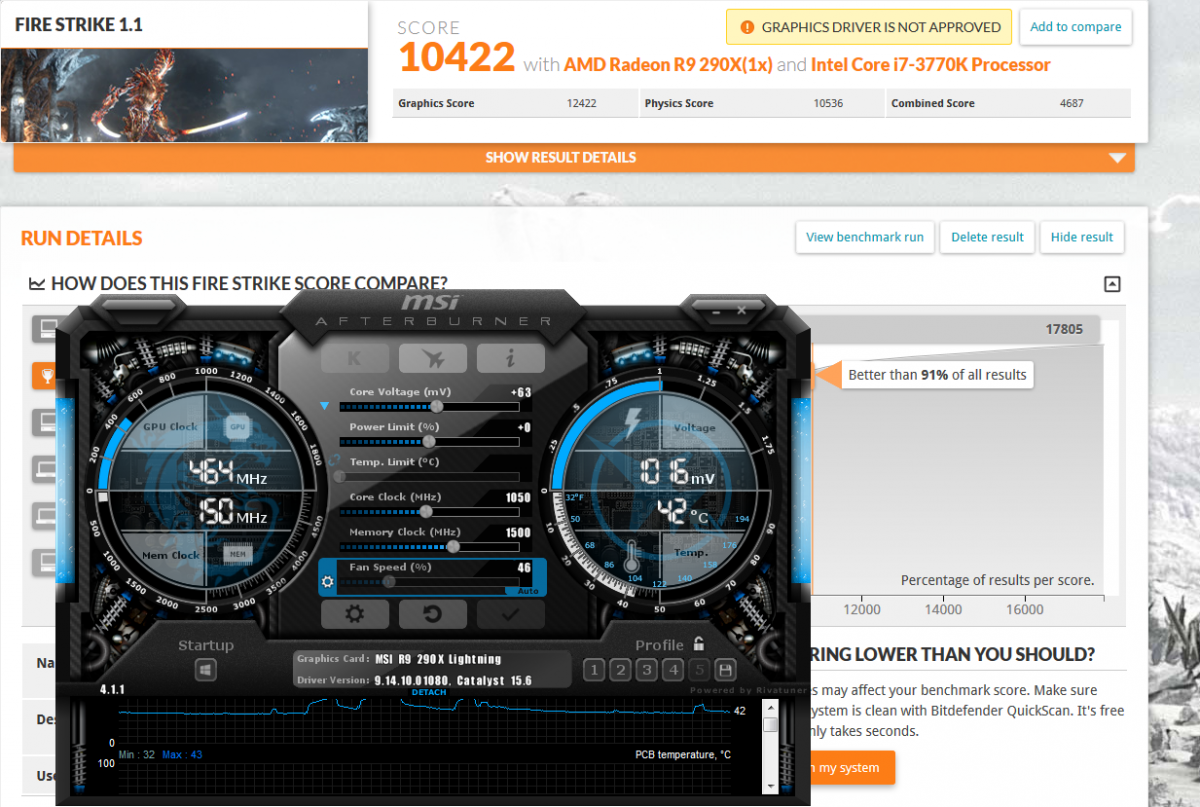Toggle fan speed Auto mode

(528, 591)
